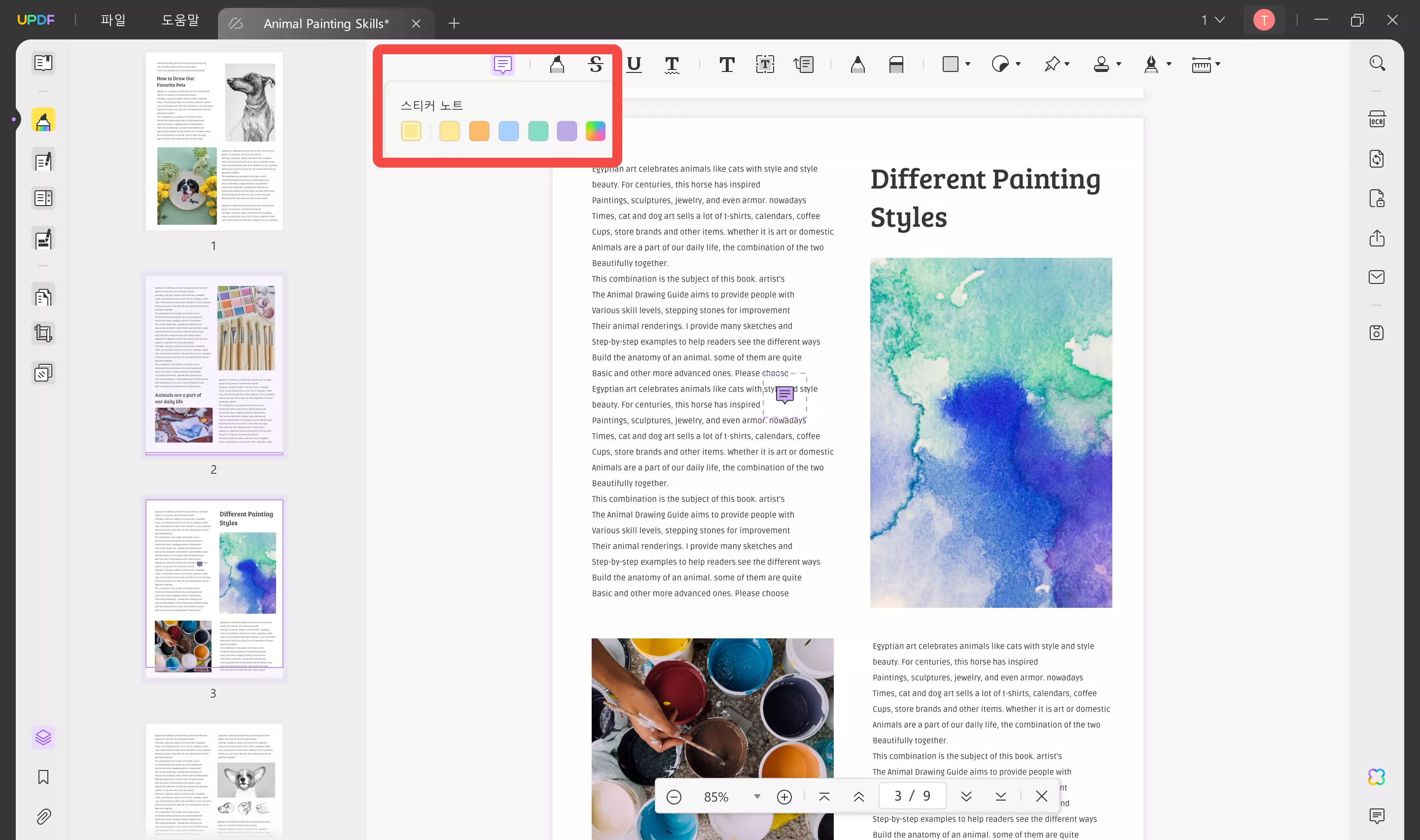This screenshot has height=840, width=1420.
Task: Select the underline tool
Action: 634,65
